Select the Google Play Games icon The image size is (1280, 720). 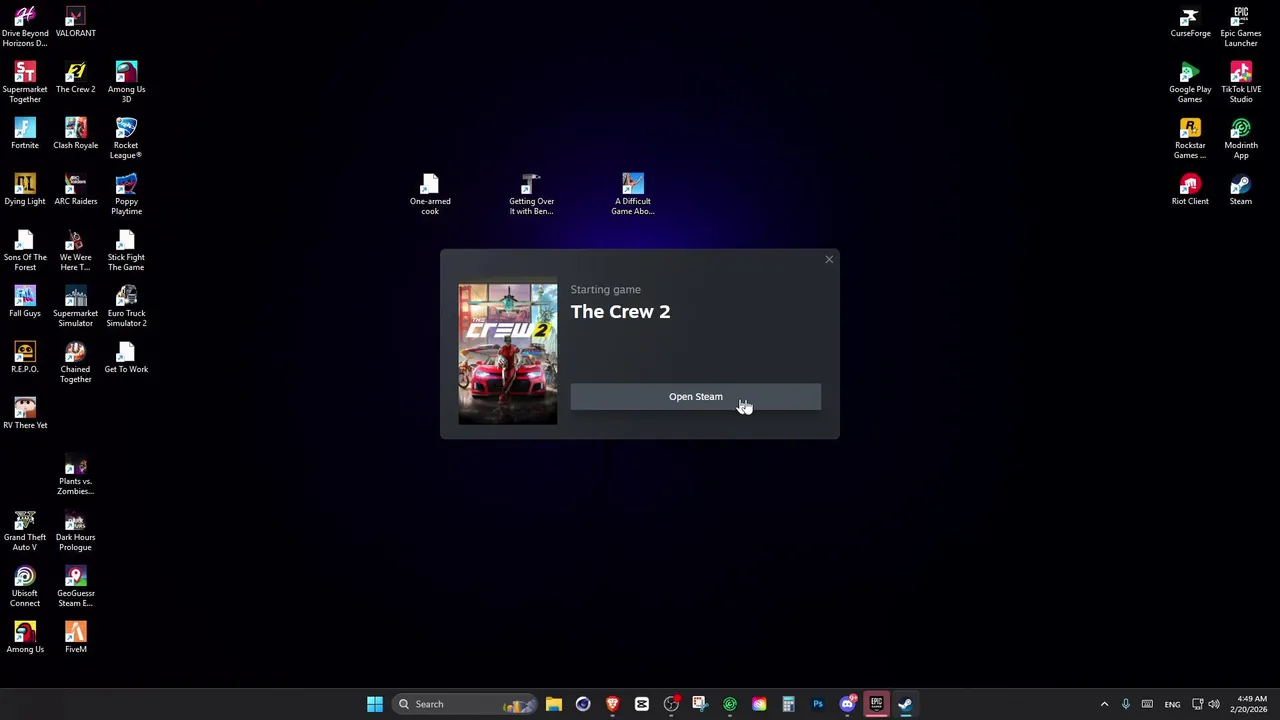click(x=1190, y=82)
